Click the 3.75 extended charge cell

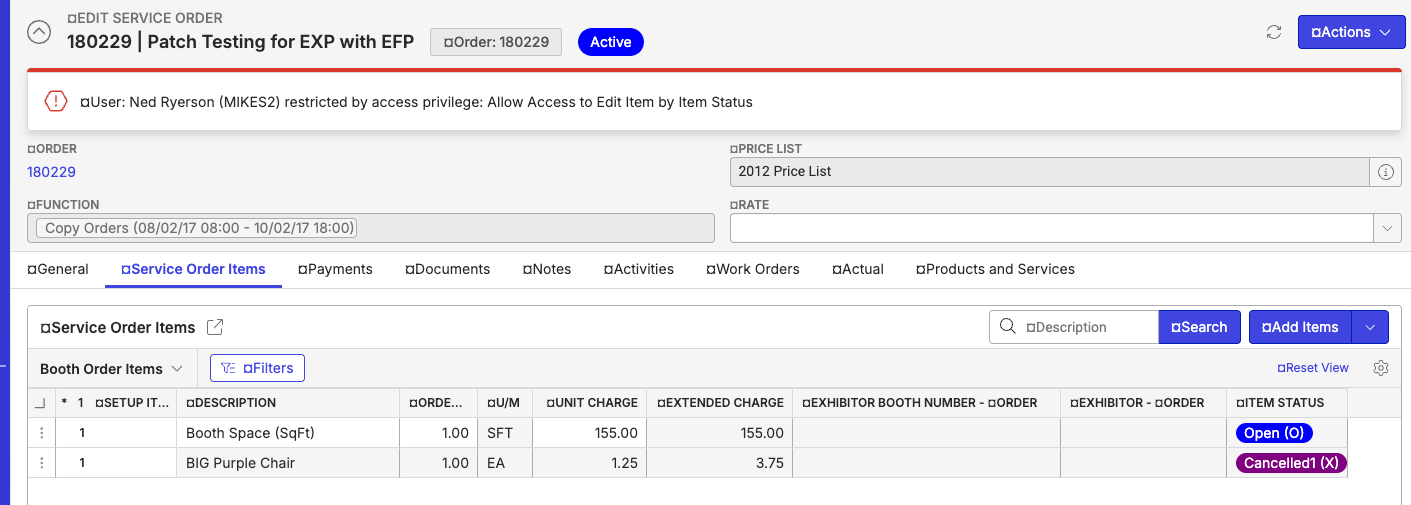(720, 463)
